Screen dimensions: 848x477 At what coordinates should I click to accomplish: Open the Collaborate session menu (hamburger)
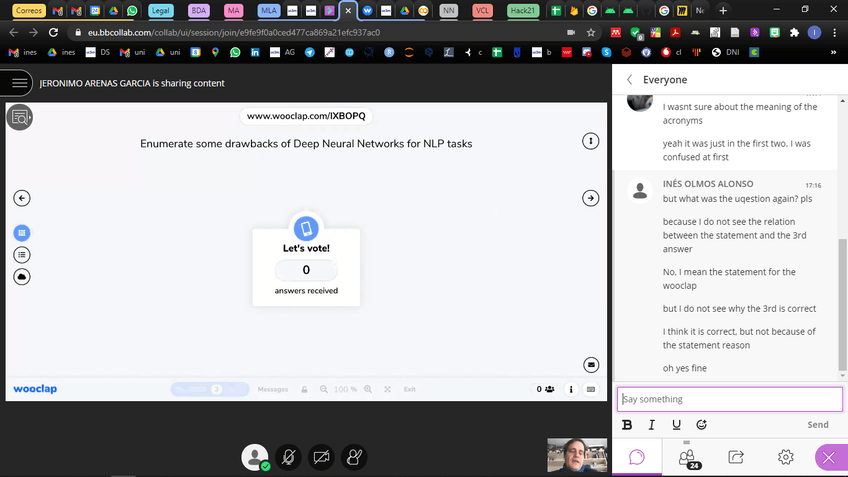17,83
